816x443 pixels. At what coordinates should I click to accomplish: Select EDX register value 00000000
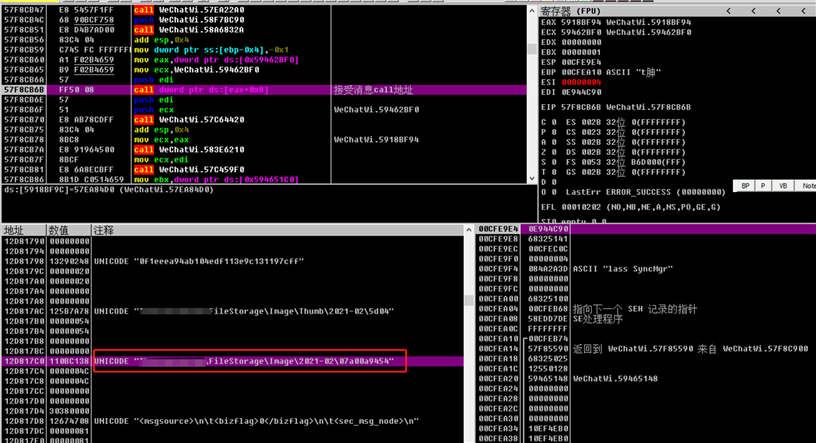(581, 42)
